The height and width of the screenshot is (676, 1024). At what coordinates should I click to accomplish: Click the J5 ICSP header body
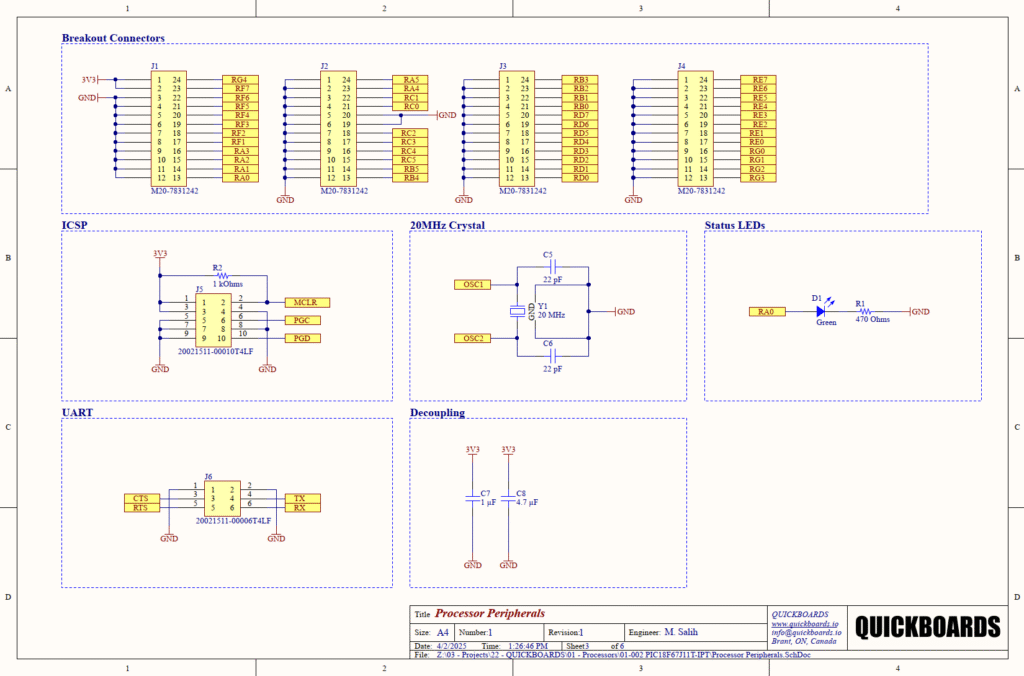pos(213,320)
